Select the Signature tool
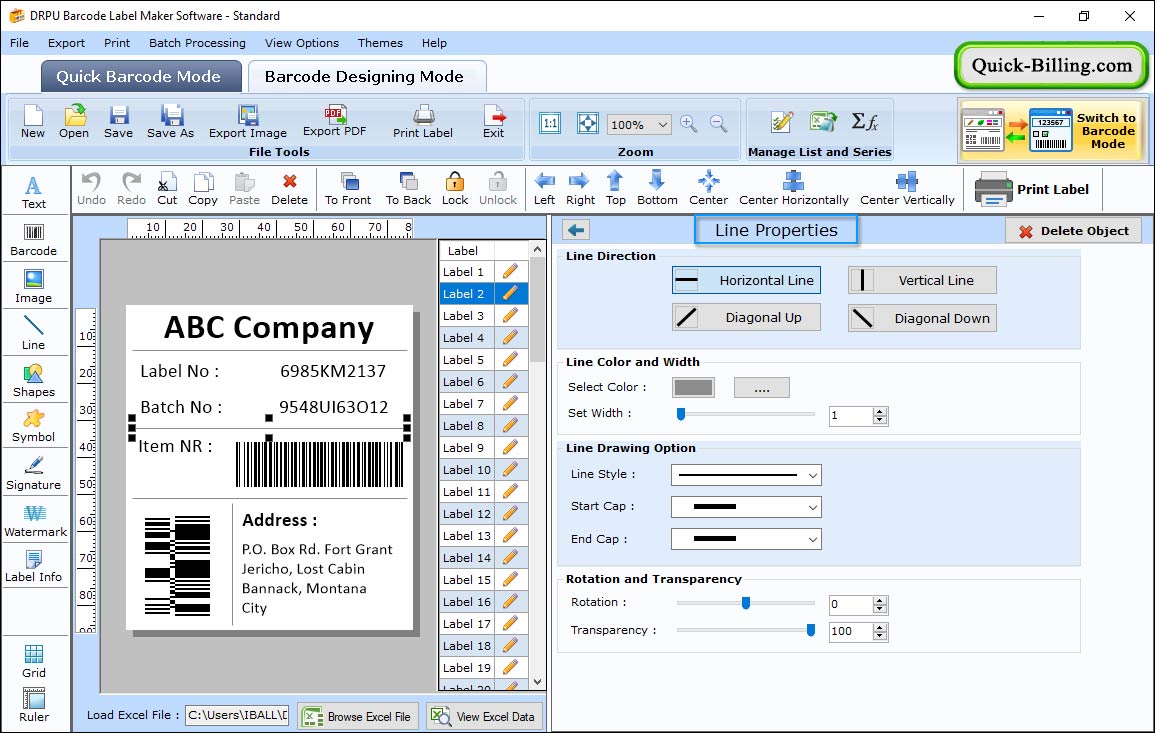 [33, 473]
